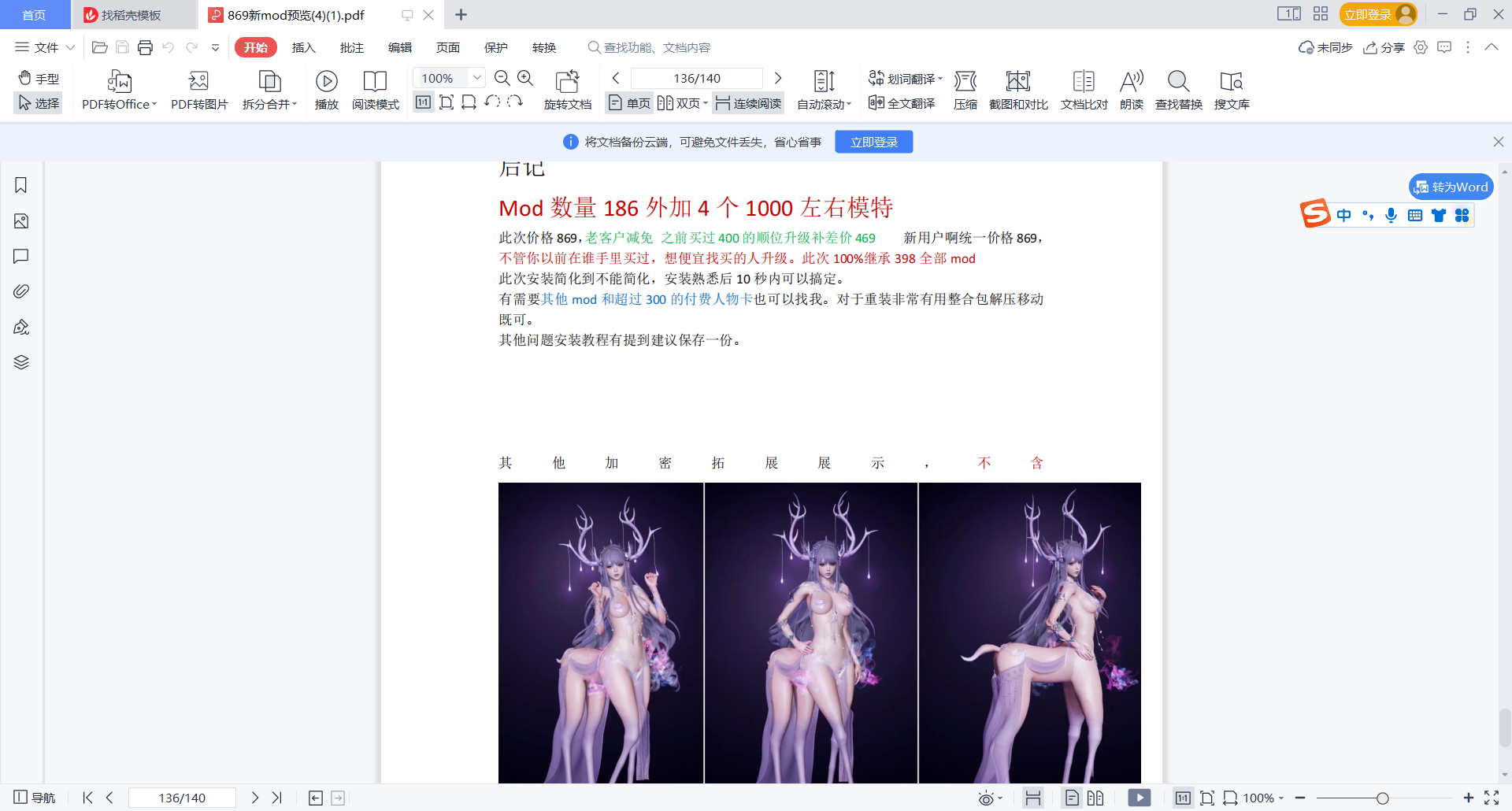Open the 批注 ribbon tab
Screen dimensions: 1512x811
352,47
